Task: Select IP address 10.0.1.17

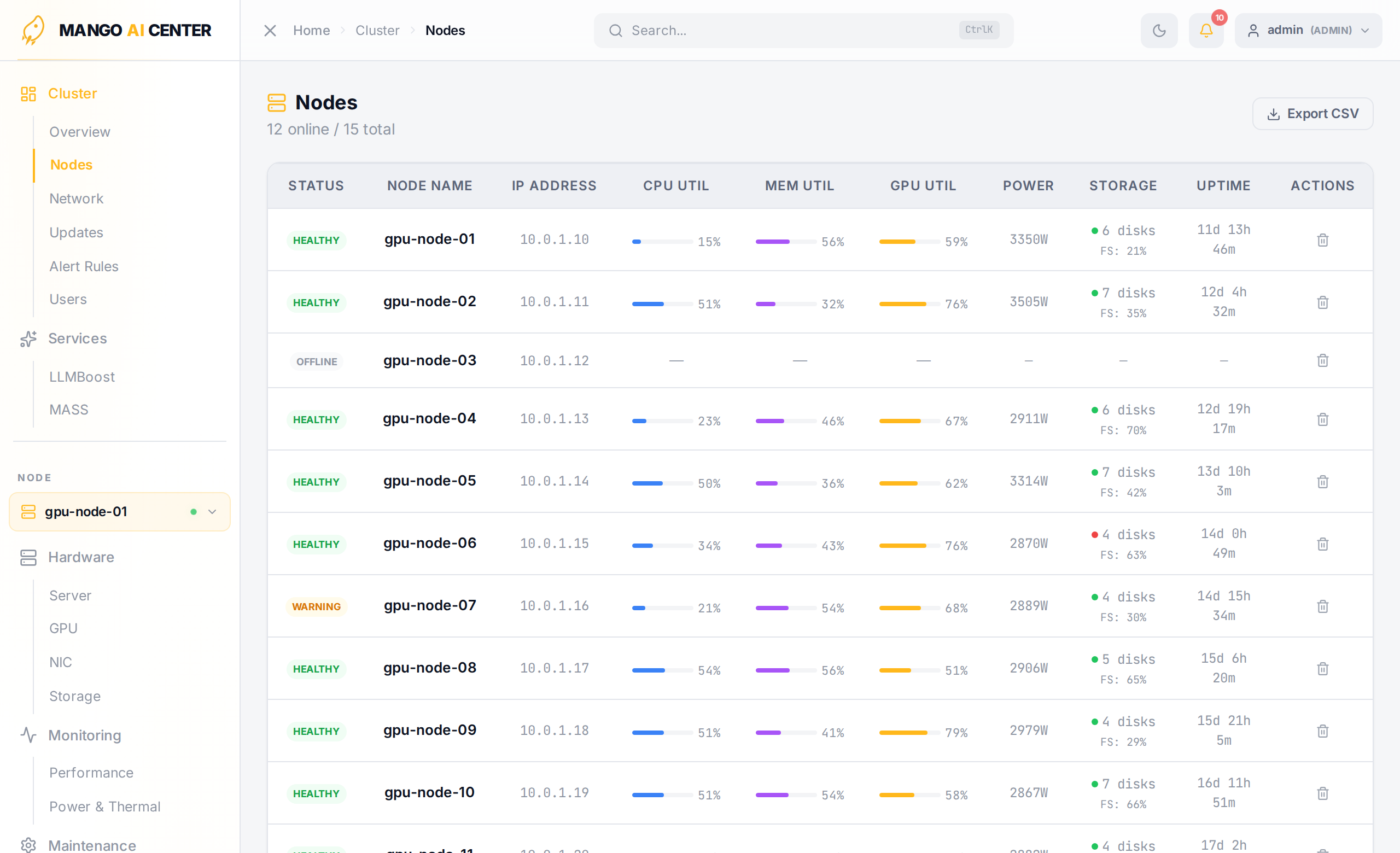Action: tap(554, 668)
